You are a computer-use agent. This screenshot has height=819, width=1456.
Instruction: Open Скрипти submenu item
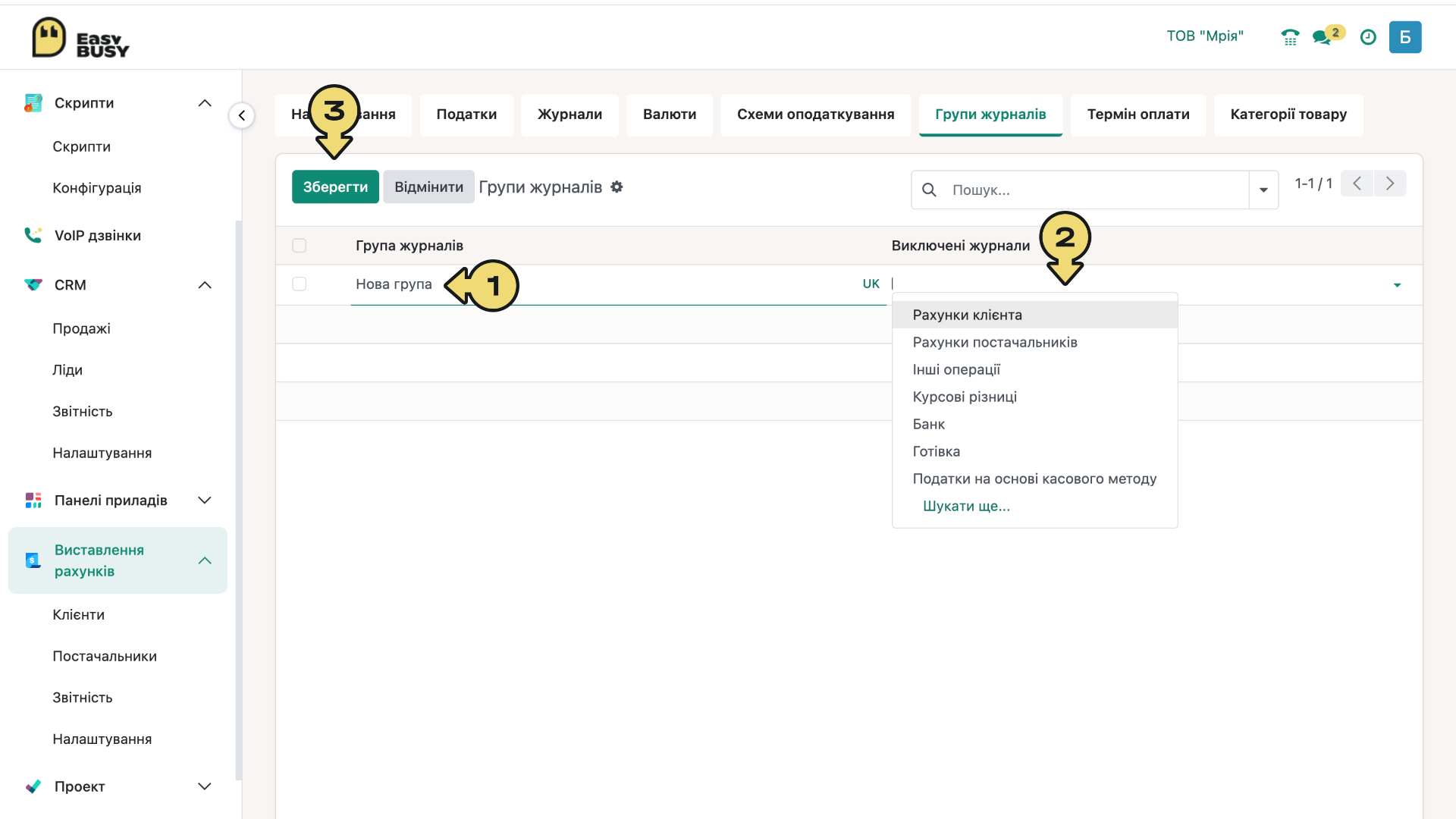pyautogui.click(x=81, y=146)
